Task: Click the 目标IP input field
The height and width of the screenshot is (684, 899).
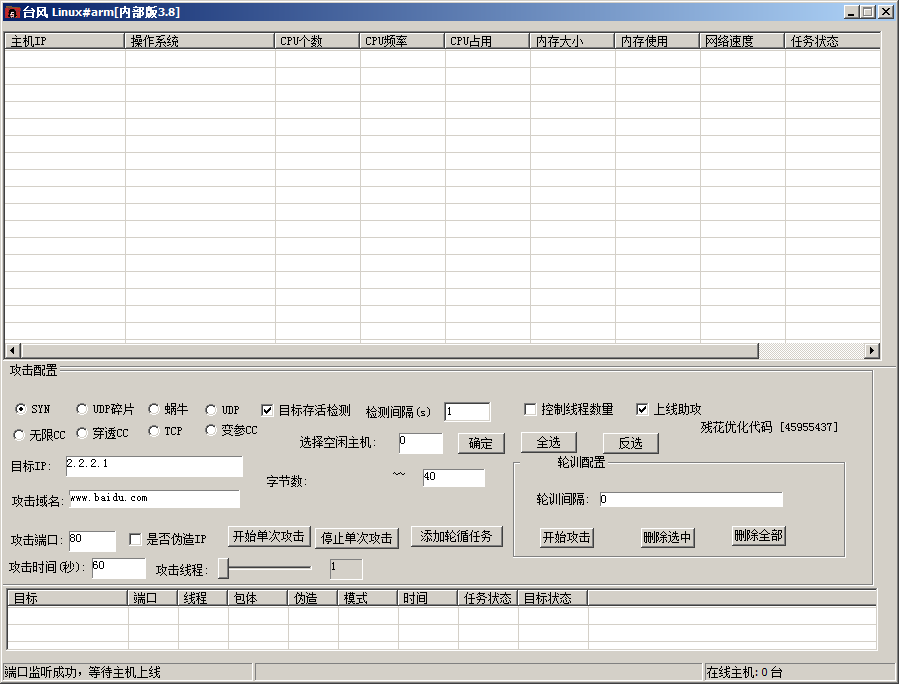Action: point(154,467)
